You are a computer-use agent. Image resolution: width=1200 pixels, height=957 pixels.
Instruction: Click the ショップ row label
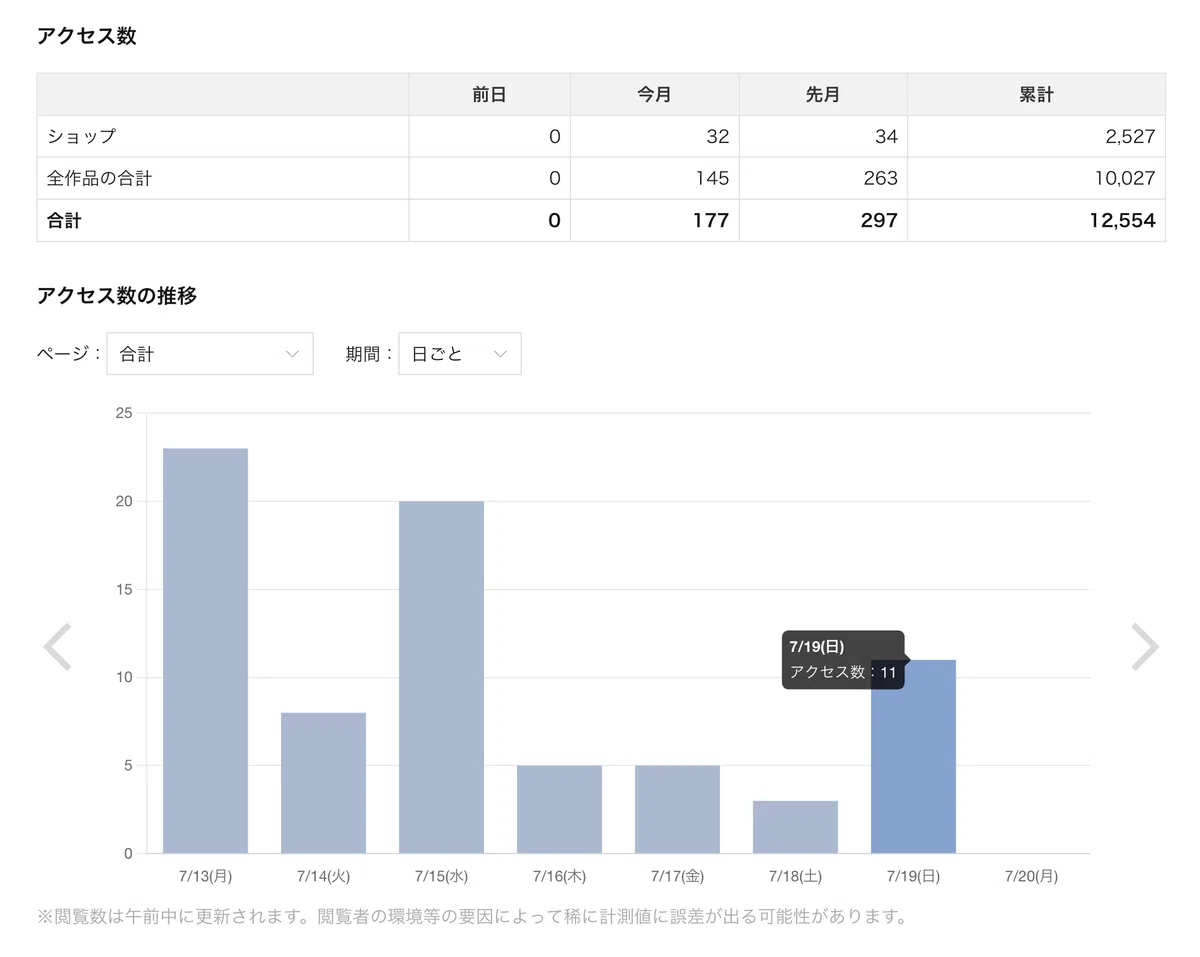tap(81, 137)
